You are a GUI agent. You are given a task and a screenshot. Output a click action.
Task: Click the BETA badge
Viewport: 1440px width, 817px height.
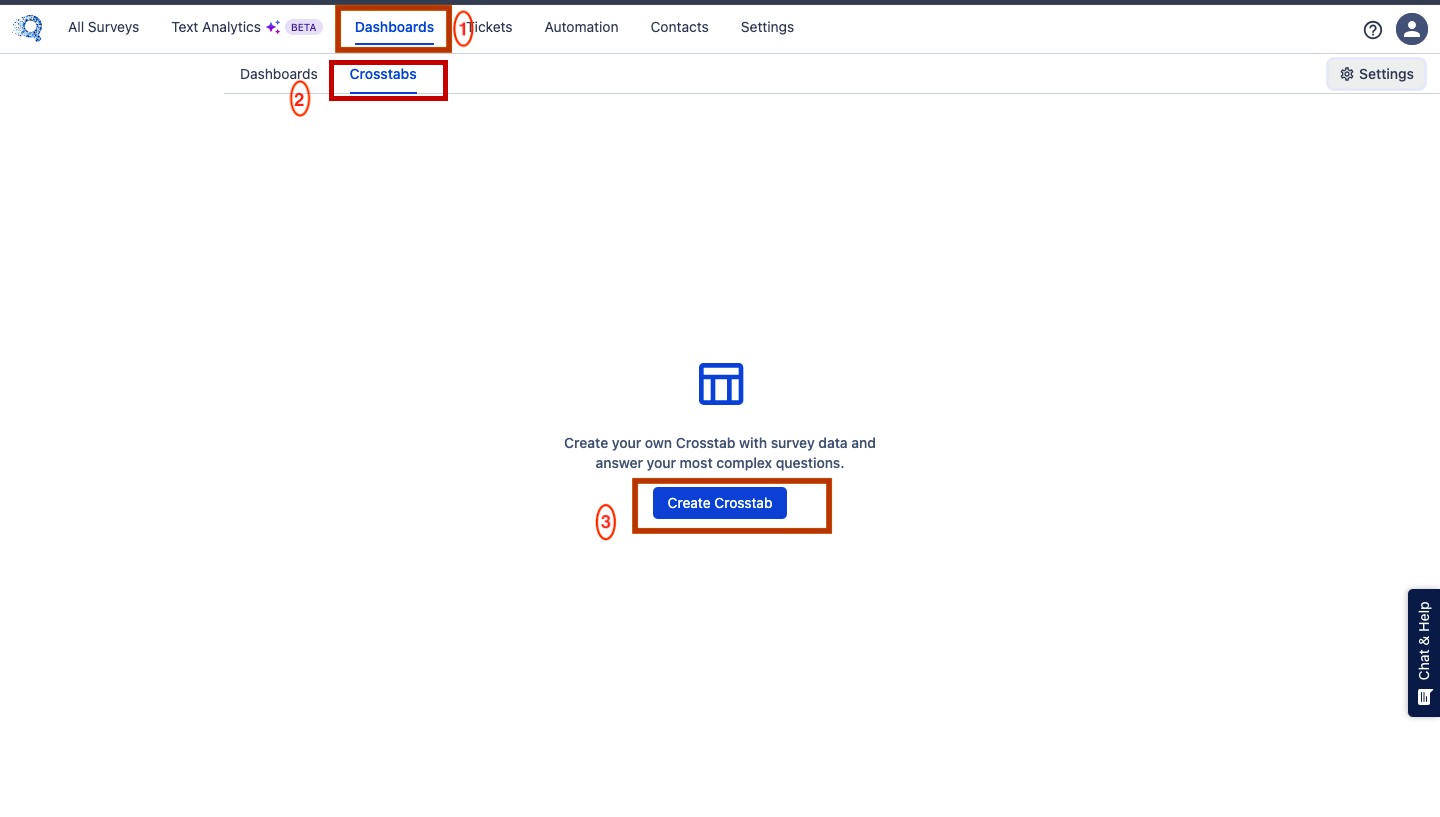point(304,28)
